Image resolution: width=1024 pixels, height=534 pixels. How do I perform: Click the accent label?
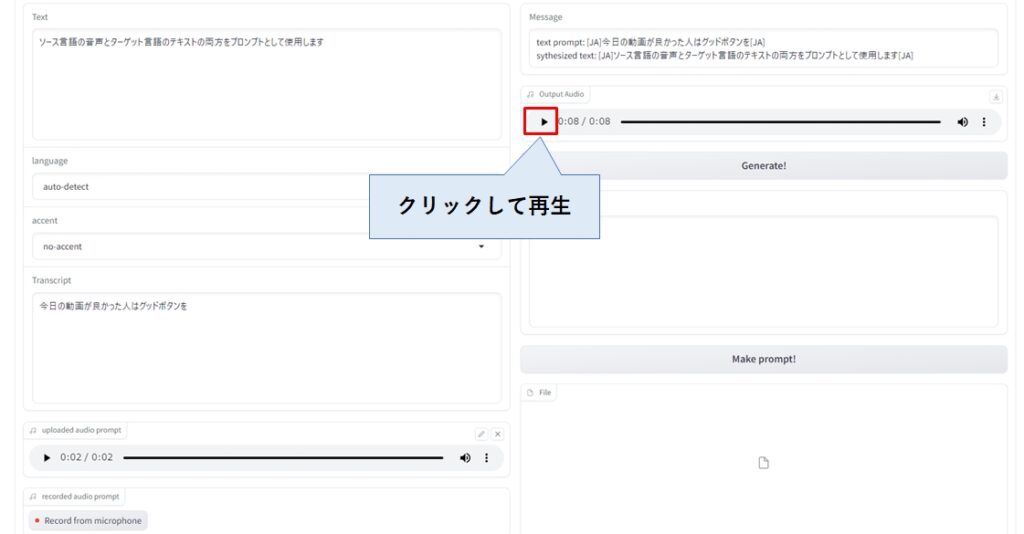pyautogui.click(x=44, y=221)
